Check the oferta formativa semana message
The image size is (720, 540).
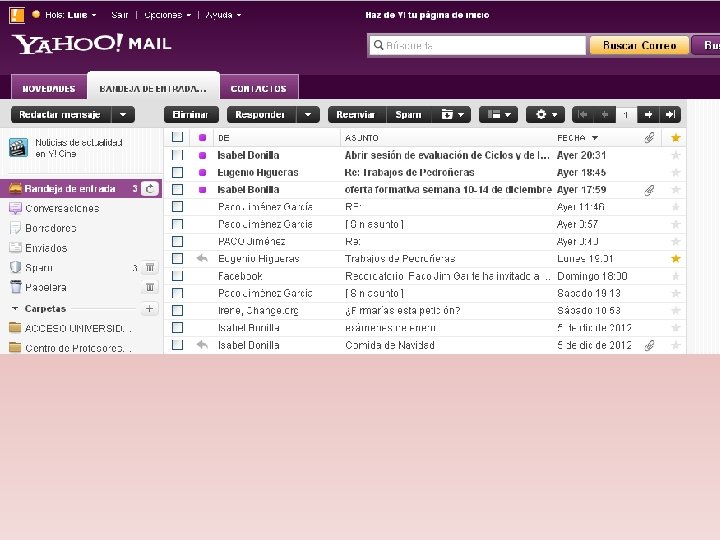tap(177, 190)
